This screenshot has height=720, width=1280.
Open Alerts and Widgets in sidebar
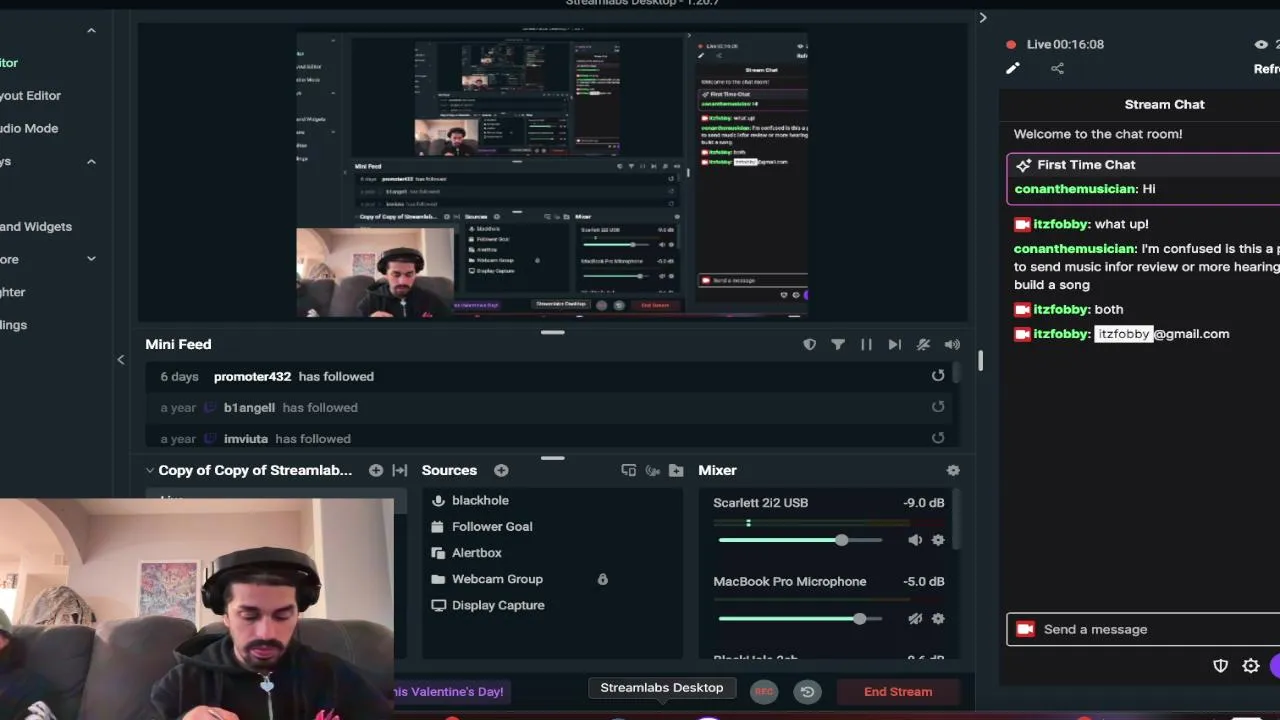point(36,226)
